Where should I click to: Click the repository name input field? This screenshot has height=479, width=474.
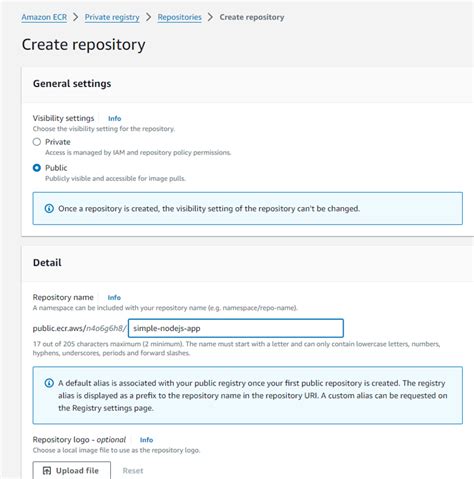pyautogui.click(x=236, y=328)
